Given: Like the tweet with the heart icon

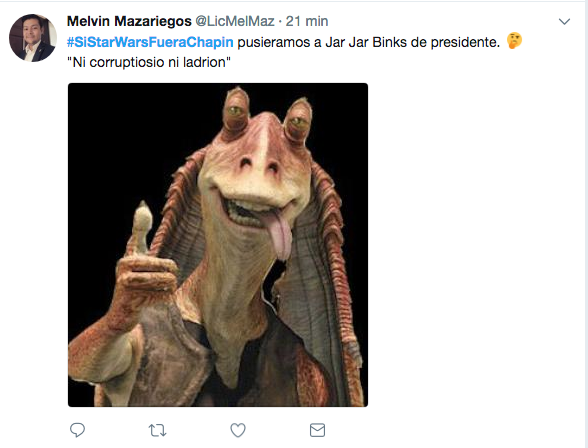Looking at the screenshot, I should [238, 430].
